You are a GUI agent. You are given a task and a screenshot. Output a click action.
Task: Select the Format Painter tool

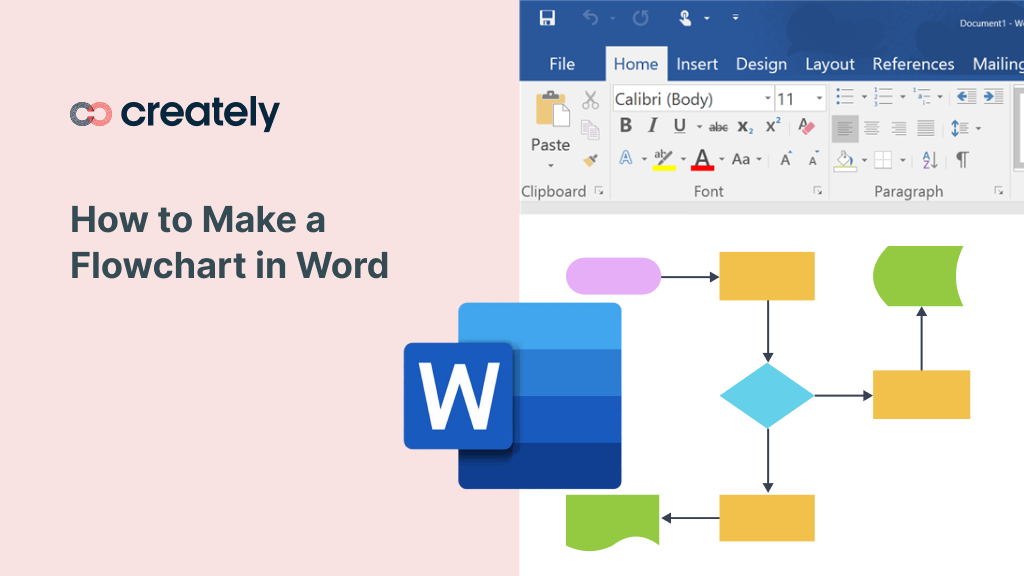point(589,159)
